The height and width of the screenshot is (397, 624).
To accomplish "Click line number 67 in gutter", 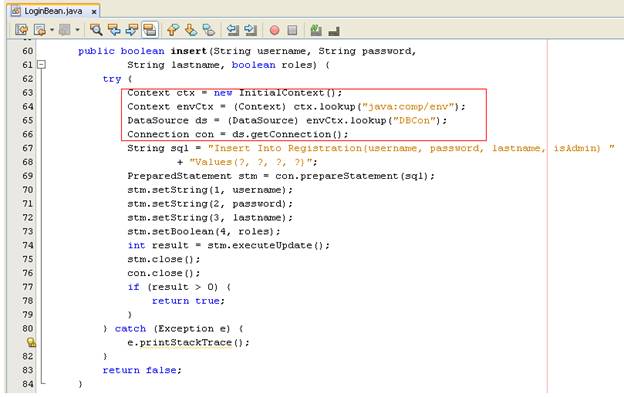I will point(27,148).
